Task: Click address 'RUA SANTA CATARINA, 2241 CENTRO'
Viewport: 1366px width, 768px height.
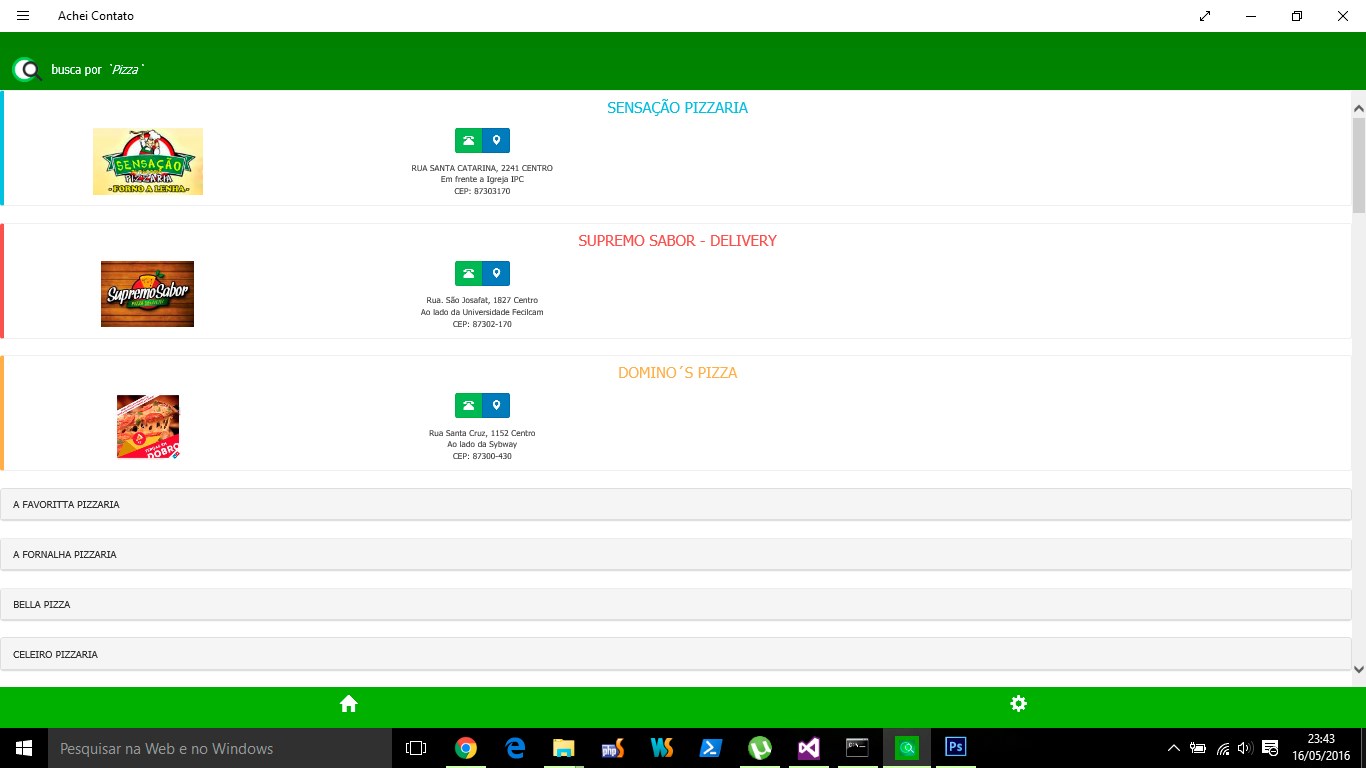Action: pyautogui.click(x=482, y=168)
